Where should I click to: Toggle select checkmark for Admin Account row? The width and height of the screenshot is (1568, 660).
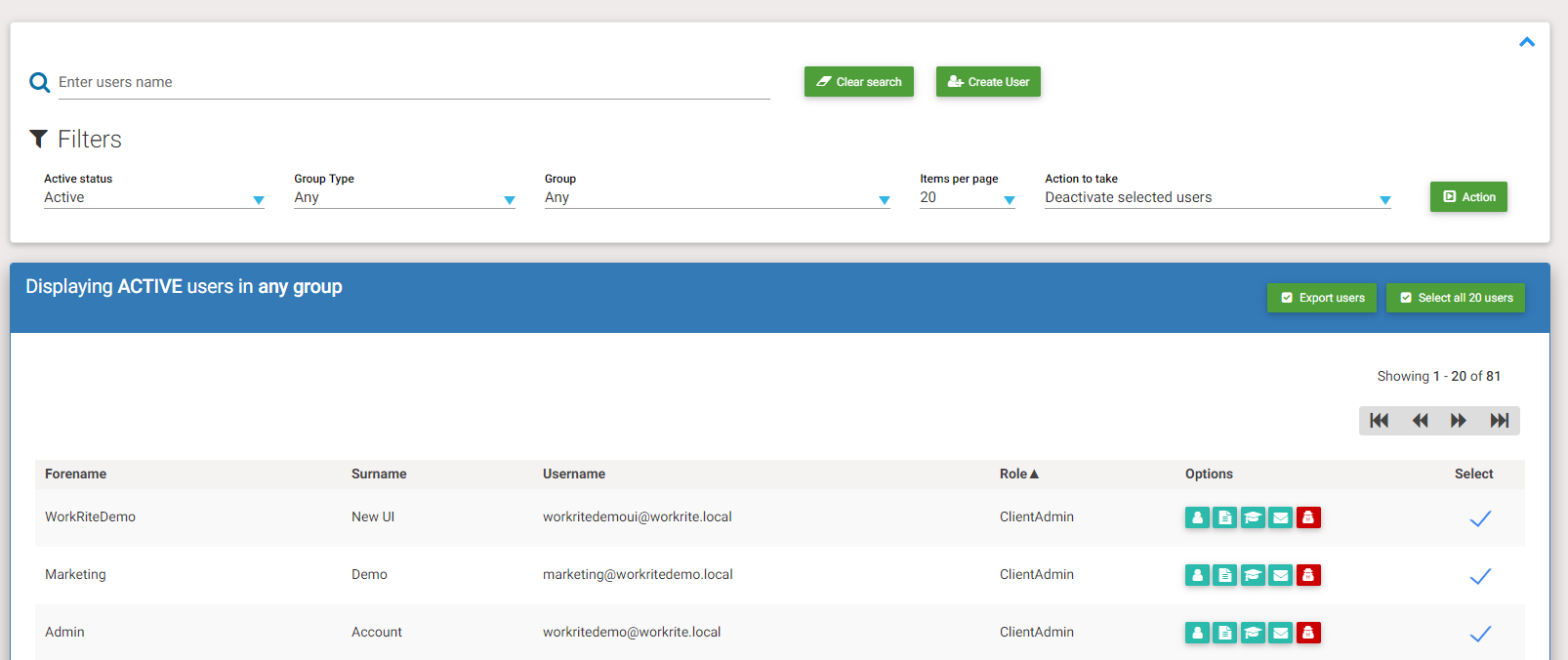(x=1480, y=634)
